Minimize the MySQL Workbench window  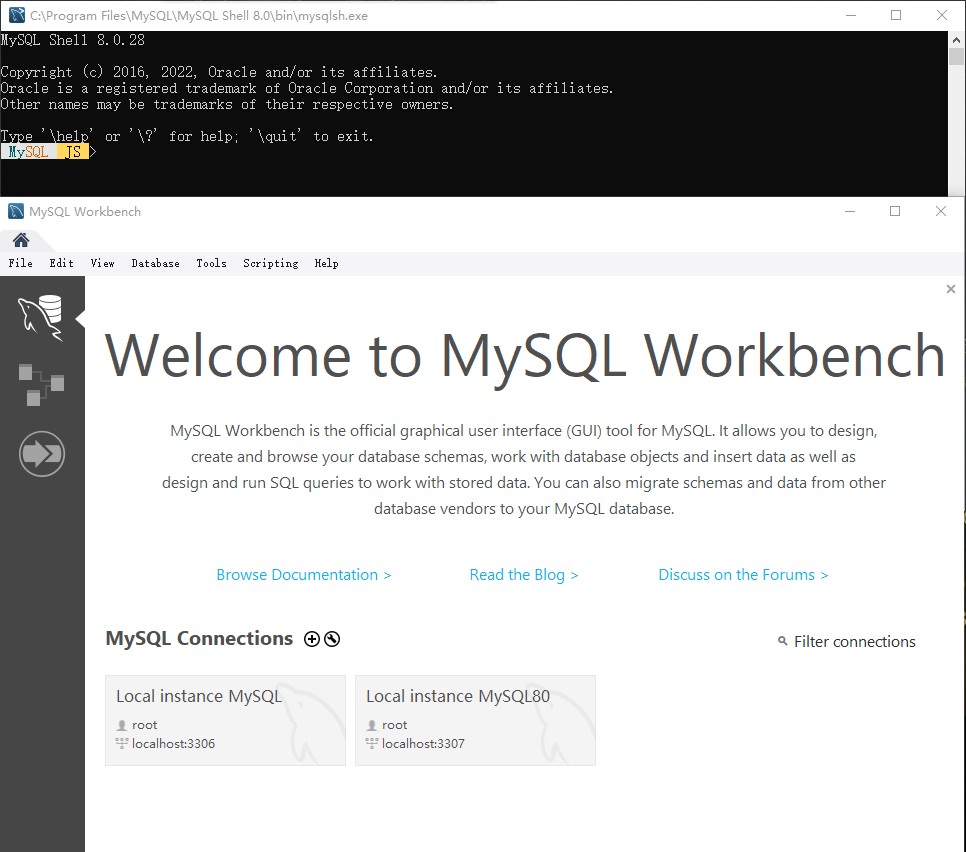(850, 211)
